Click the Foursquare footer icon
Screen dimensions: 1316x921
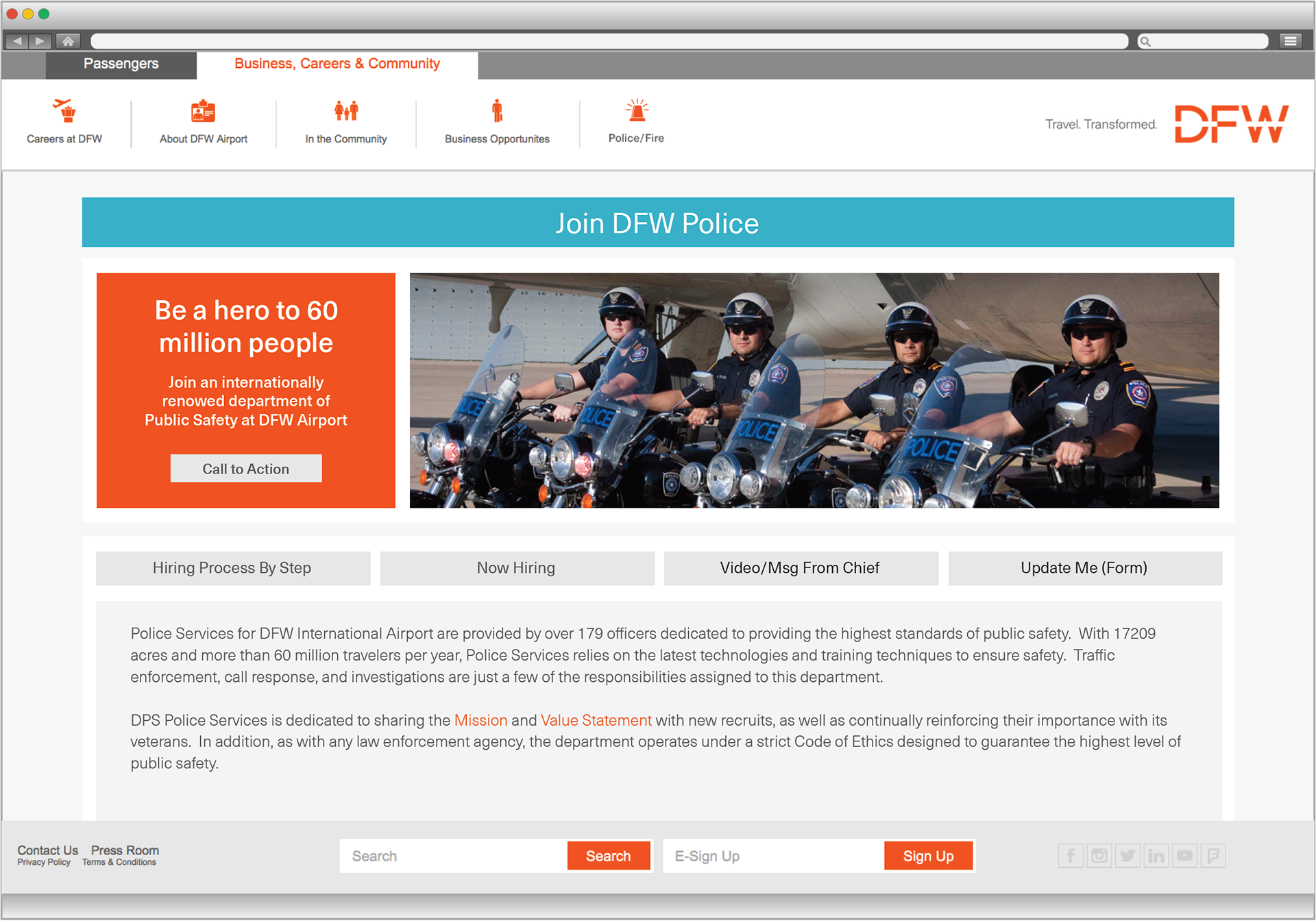tap(1213, 855)
